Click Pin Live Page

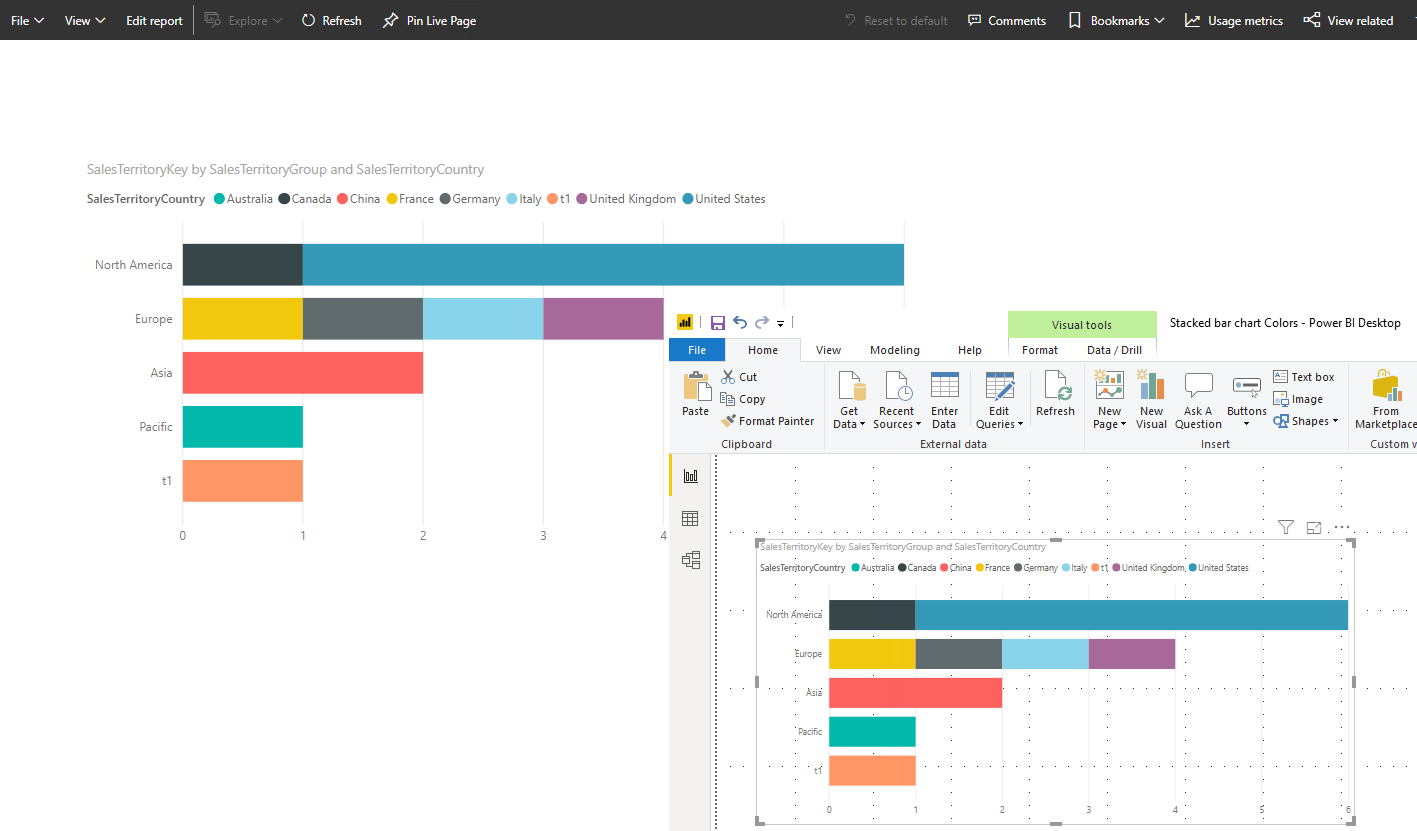(429, 20)
